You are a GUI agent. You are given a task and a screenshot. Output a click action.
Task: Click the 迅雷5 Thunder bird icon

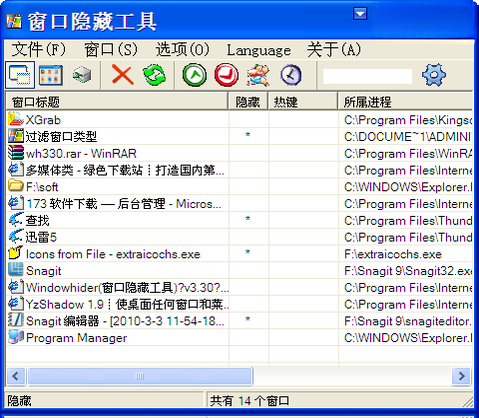tap(16, 236)
